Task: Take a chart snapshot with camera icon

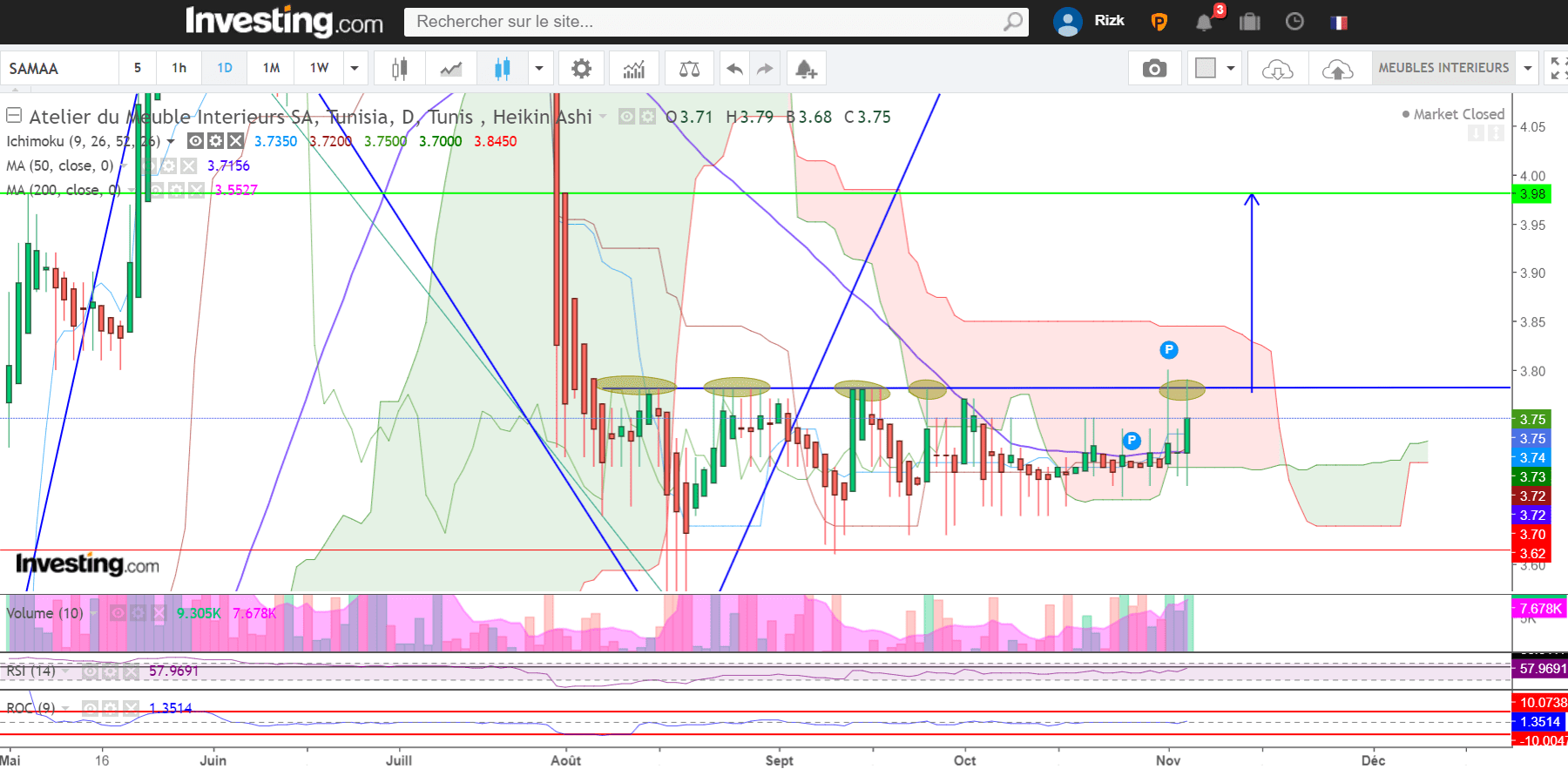Action: tap(1154, 69)
